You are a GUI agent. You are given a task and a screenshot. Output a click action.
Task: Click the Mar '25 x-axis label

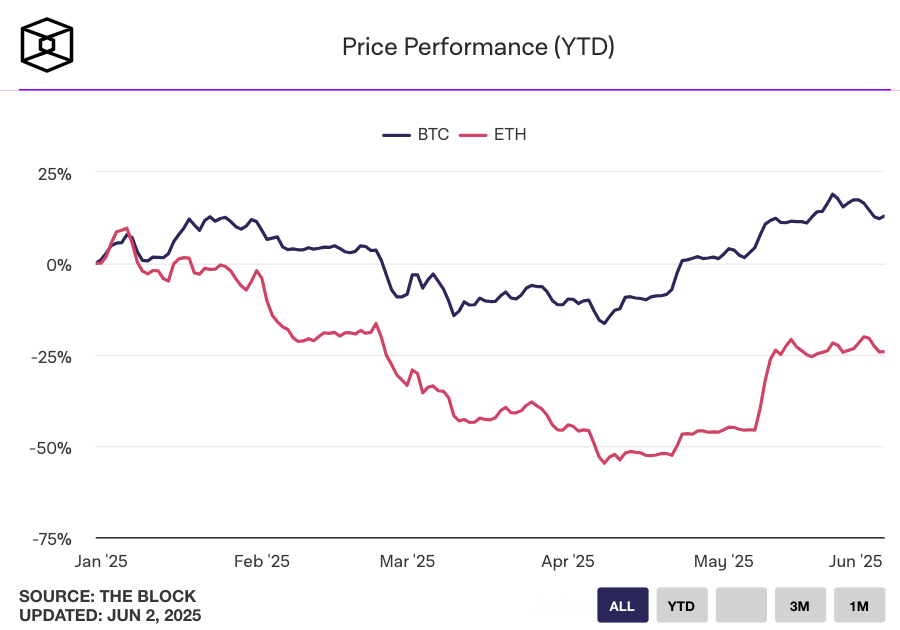pyautogui.click(x=406, y=562)
